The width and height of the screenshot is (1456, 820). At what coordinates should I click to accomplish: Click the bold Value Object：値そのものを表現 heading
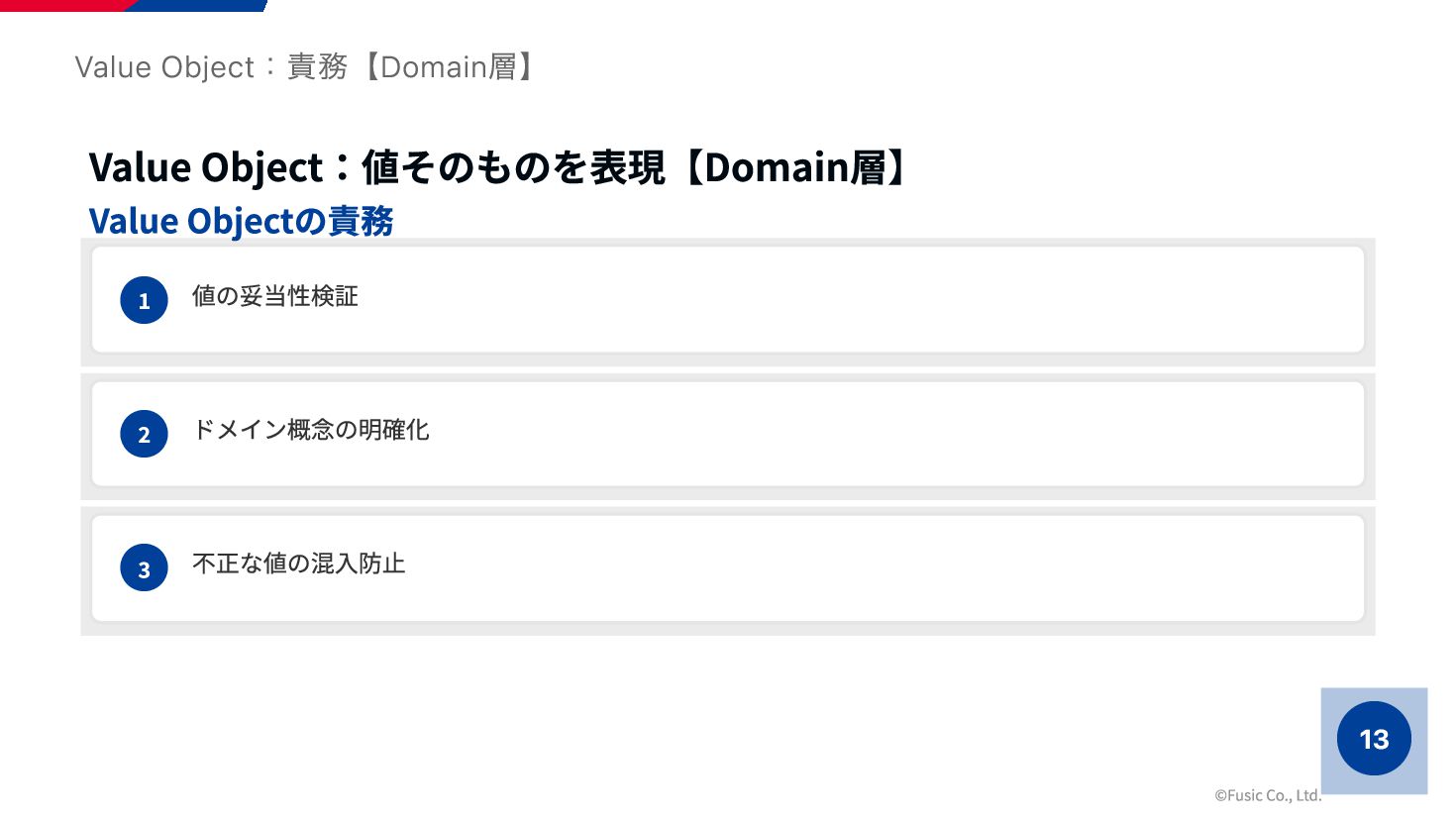[377, 167]
